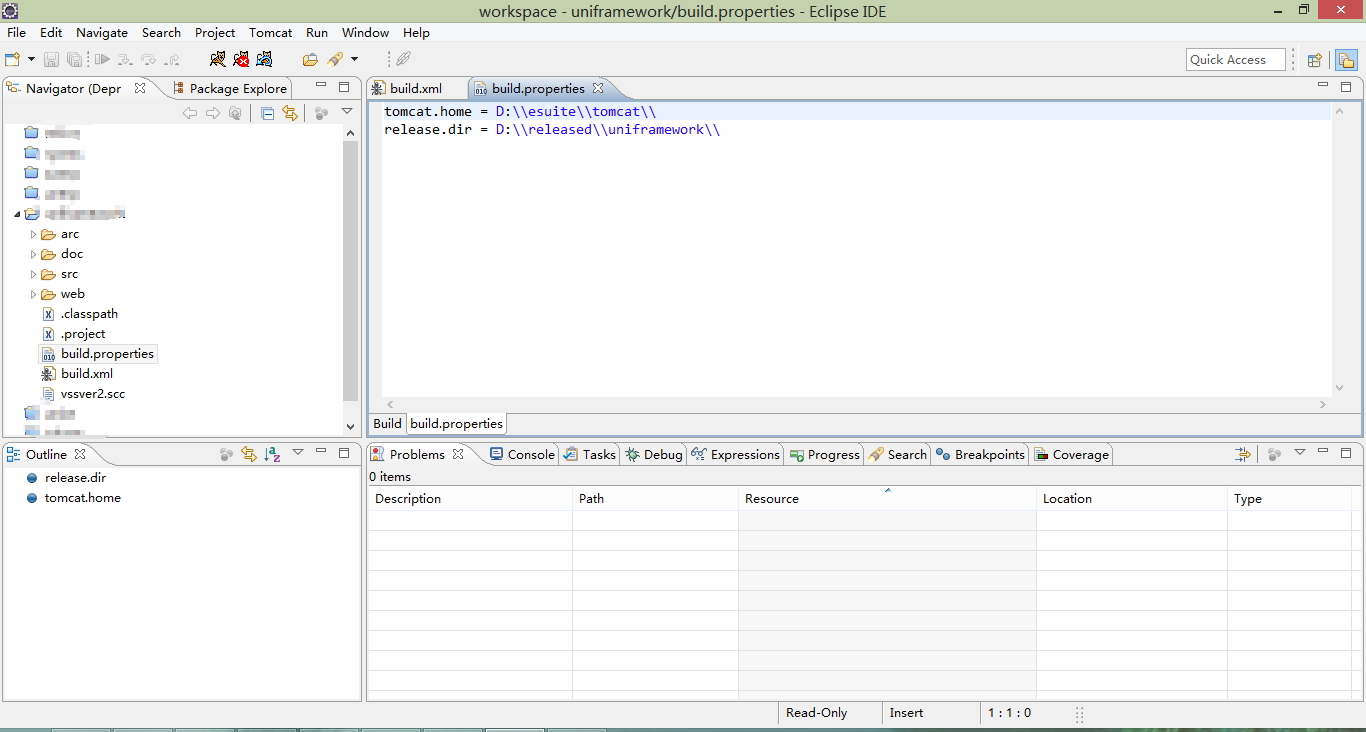Focus the Quick Access field
Image resolution: width=1366 pixels, height=732 pixels.
(x=1236, y=60)
